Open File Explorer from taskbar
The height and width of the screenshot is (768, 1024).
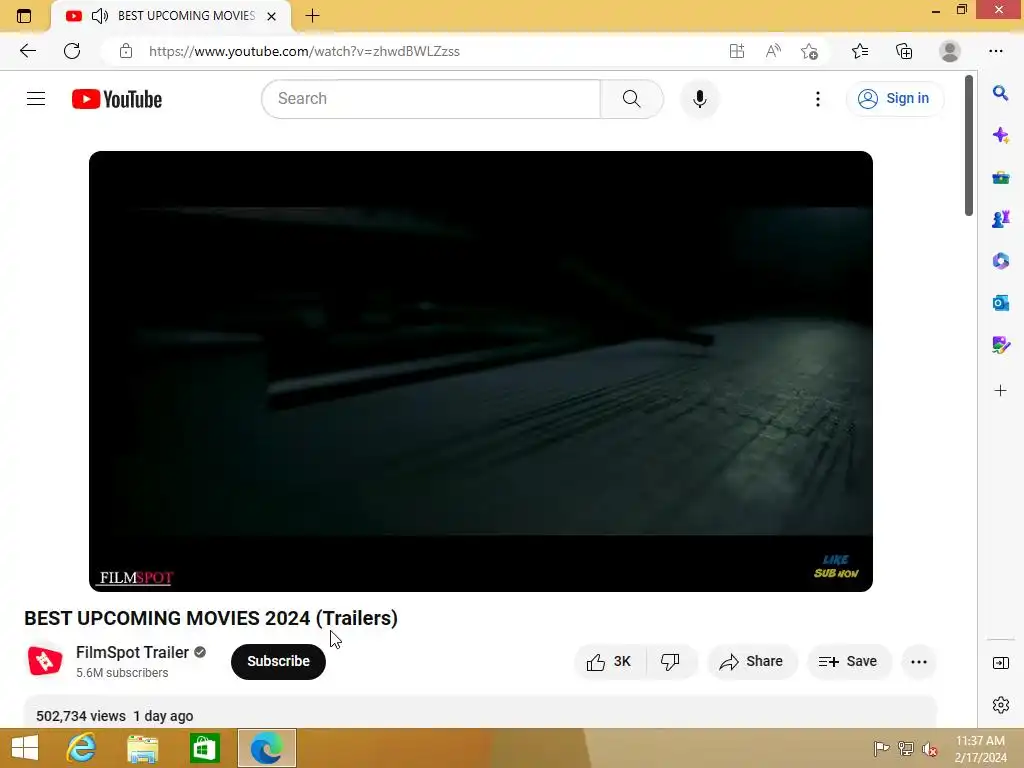coord(142,748)
